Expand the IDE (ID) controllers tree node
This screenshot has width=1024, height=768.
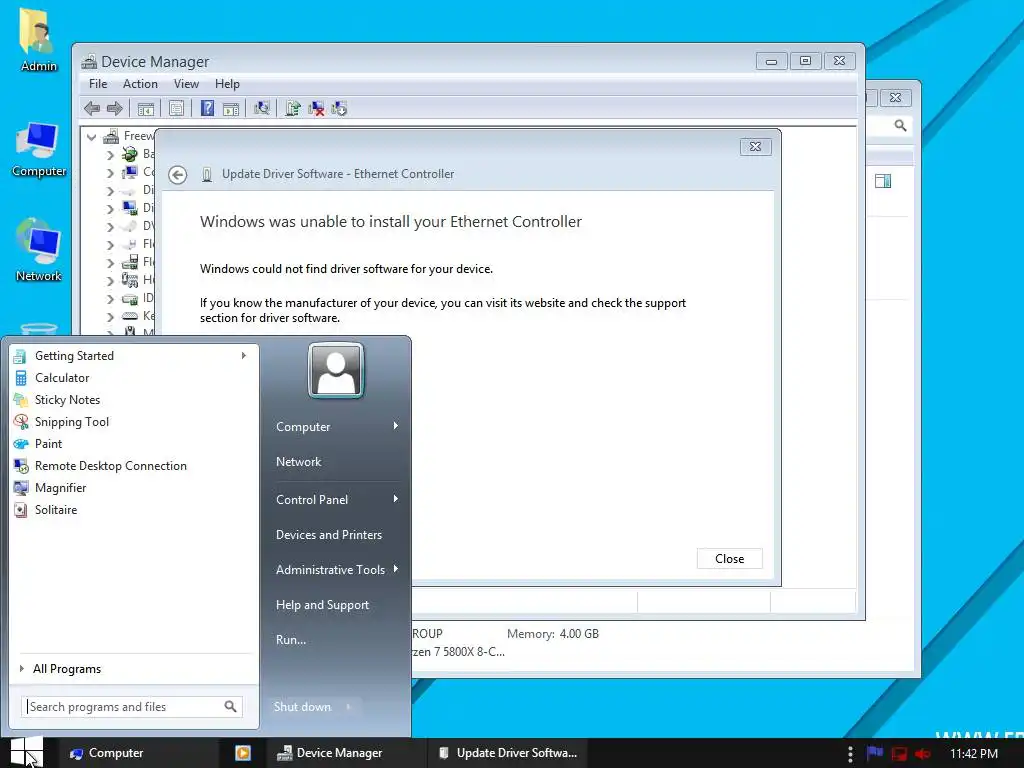(110, 299)
